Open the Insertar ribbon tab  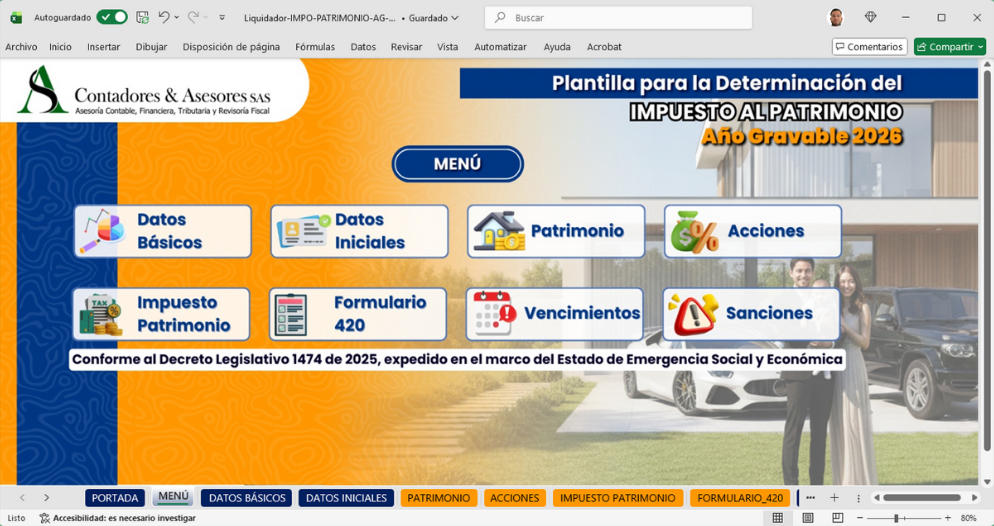pyautogui.click(x=103, y=47)
